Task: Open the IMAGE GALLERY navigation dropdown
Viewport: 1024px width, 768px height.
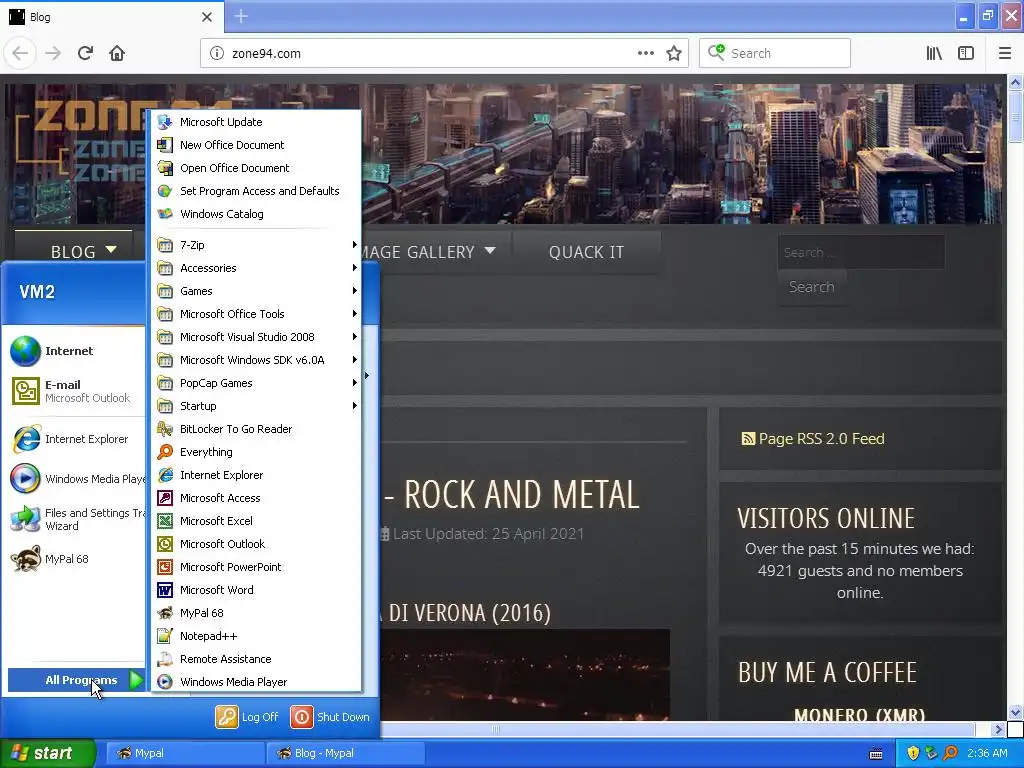Action: point(428,251)
